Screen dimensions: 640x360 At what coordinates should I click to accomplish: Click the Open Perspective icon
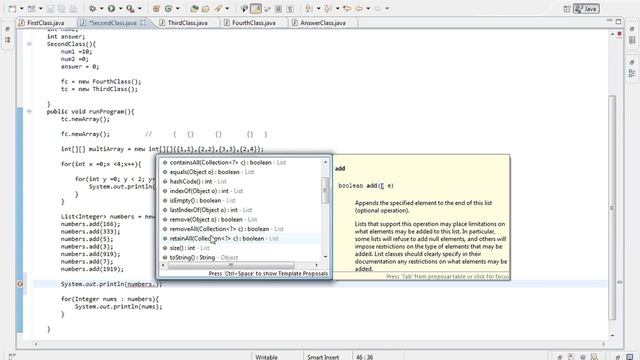(x=567, y=9)
